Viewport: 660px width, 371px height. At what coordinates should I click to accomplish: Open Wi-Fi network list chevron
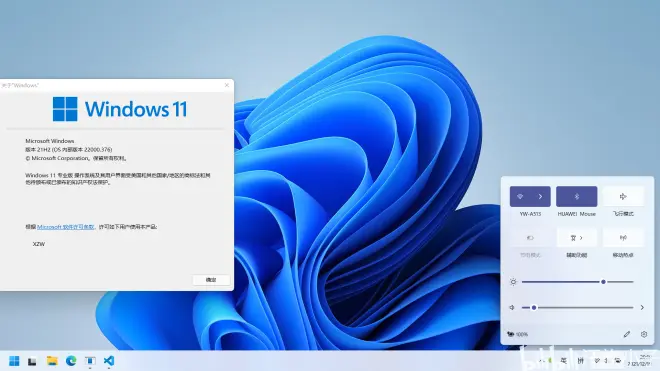click(540, 196)
